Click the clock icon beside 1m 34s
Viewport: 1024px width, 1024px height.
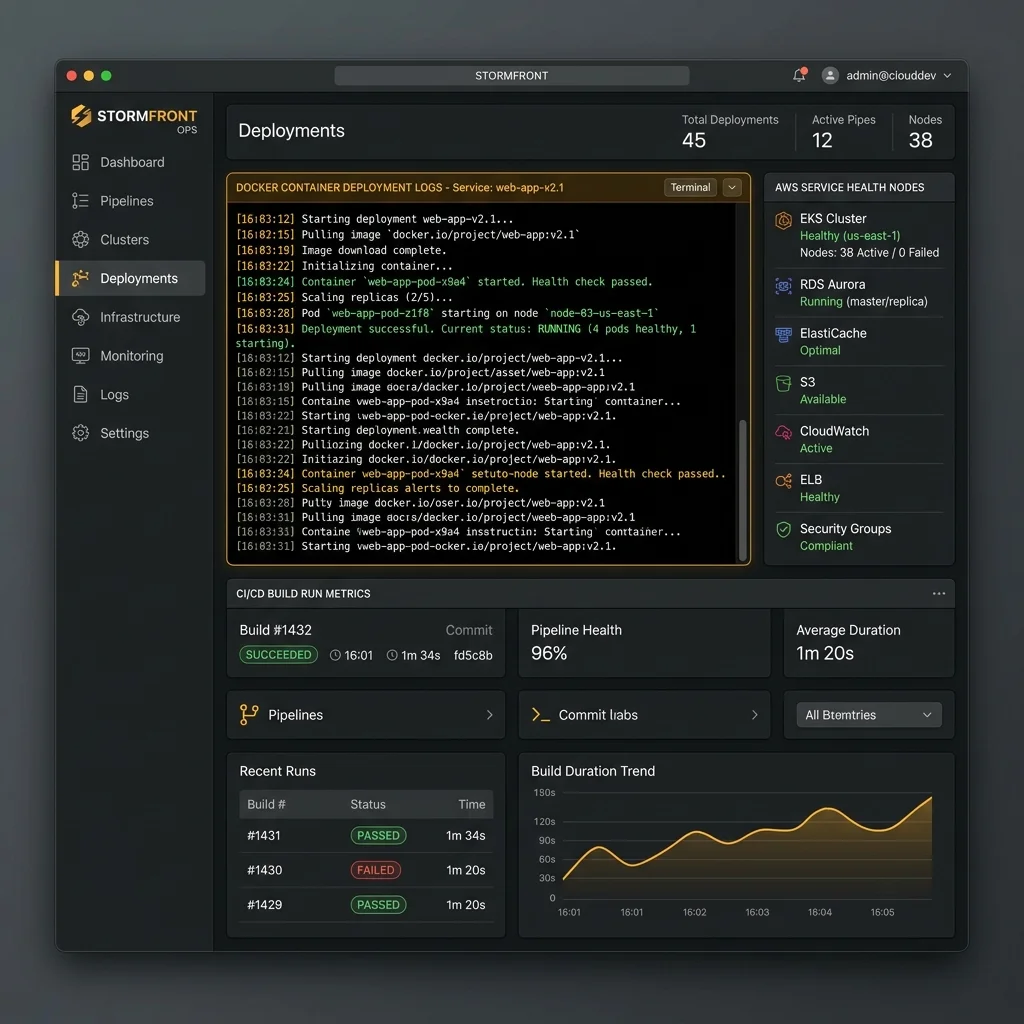pyautogui.click(x=392, y=655)
